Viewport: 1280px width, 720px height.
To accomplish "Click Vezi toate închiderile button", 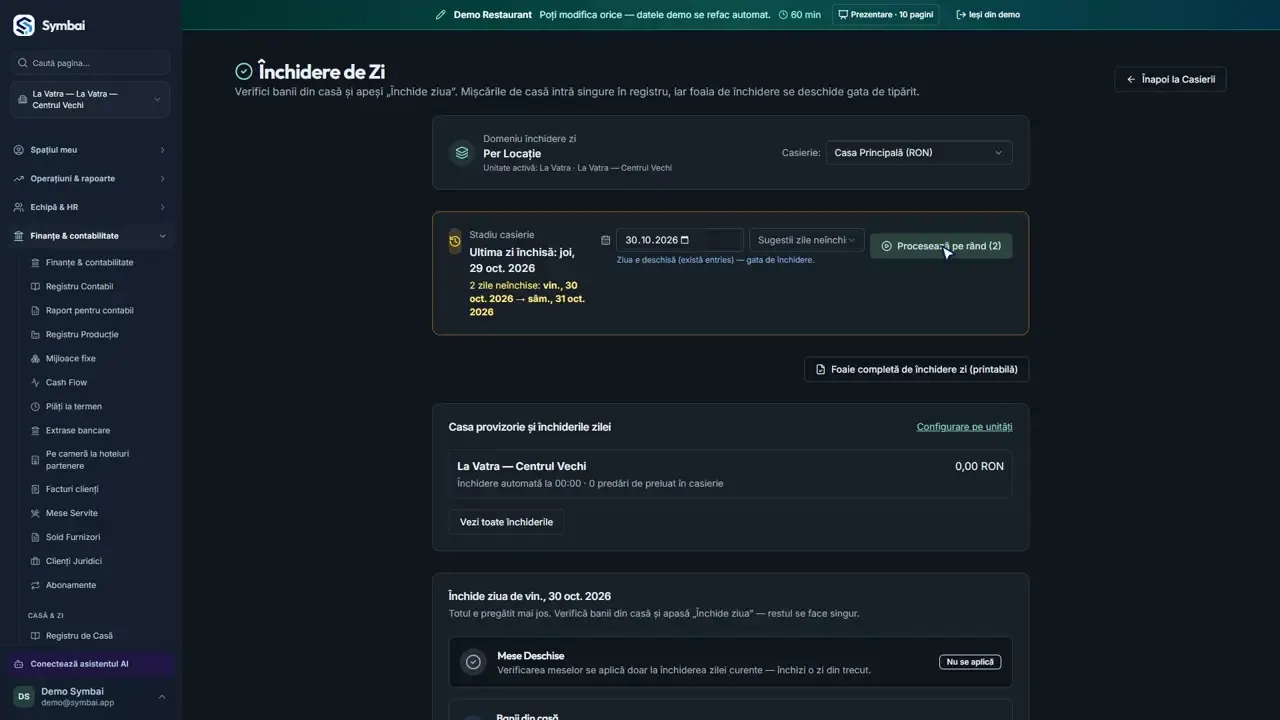I will [506, 522].
